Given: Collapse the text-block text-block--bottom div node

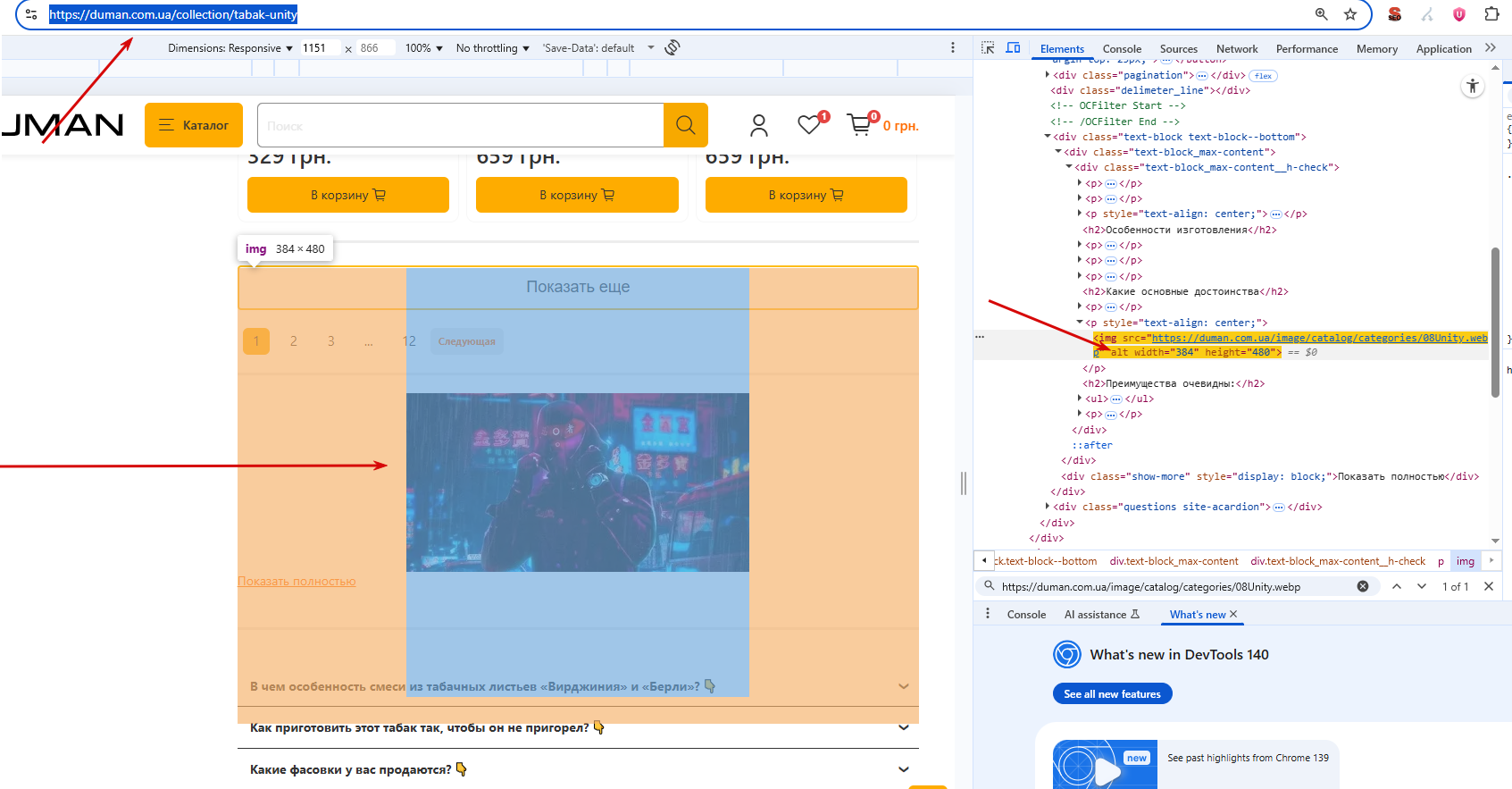Looking at the screenshot, I should (x=1048, y=137).
